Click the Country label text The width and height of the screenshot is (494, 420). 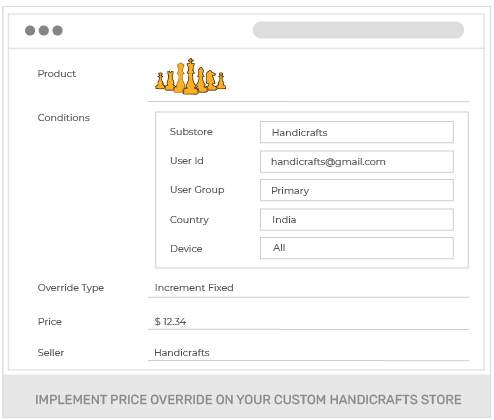[x=189, y=220]
